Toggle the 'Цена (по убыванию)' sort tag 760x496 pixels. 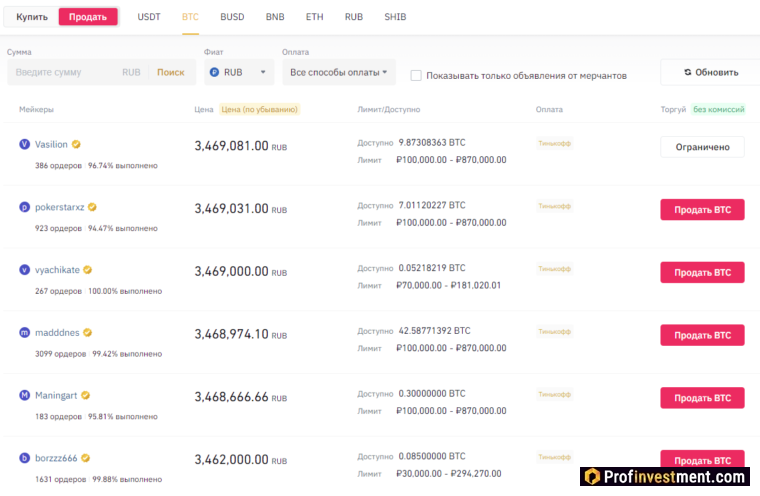259,110
